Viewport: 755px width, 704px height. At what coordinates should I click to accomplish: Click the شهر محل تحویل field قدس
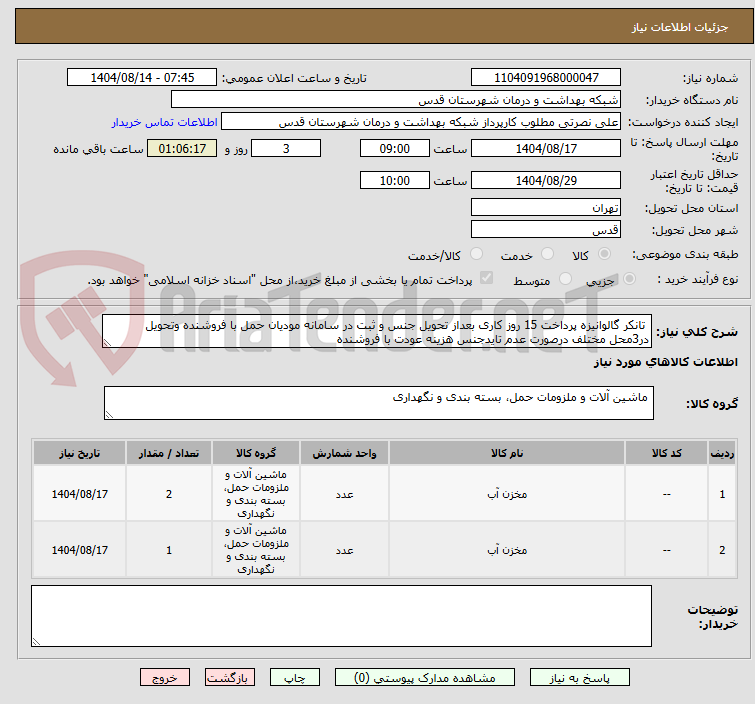[x=546, y=229]
